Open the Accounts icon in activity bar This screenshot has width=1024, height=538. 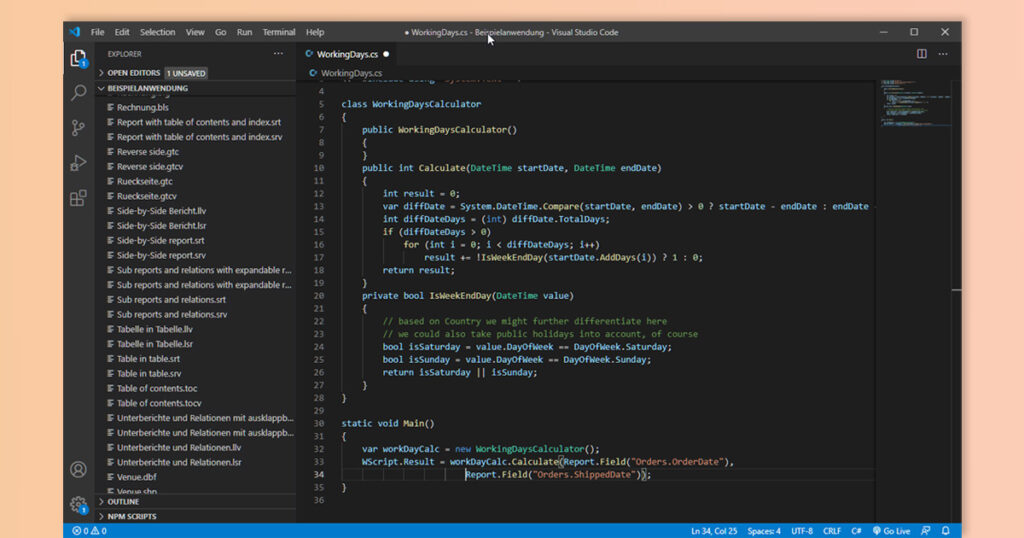tap(78, 469)
